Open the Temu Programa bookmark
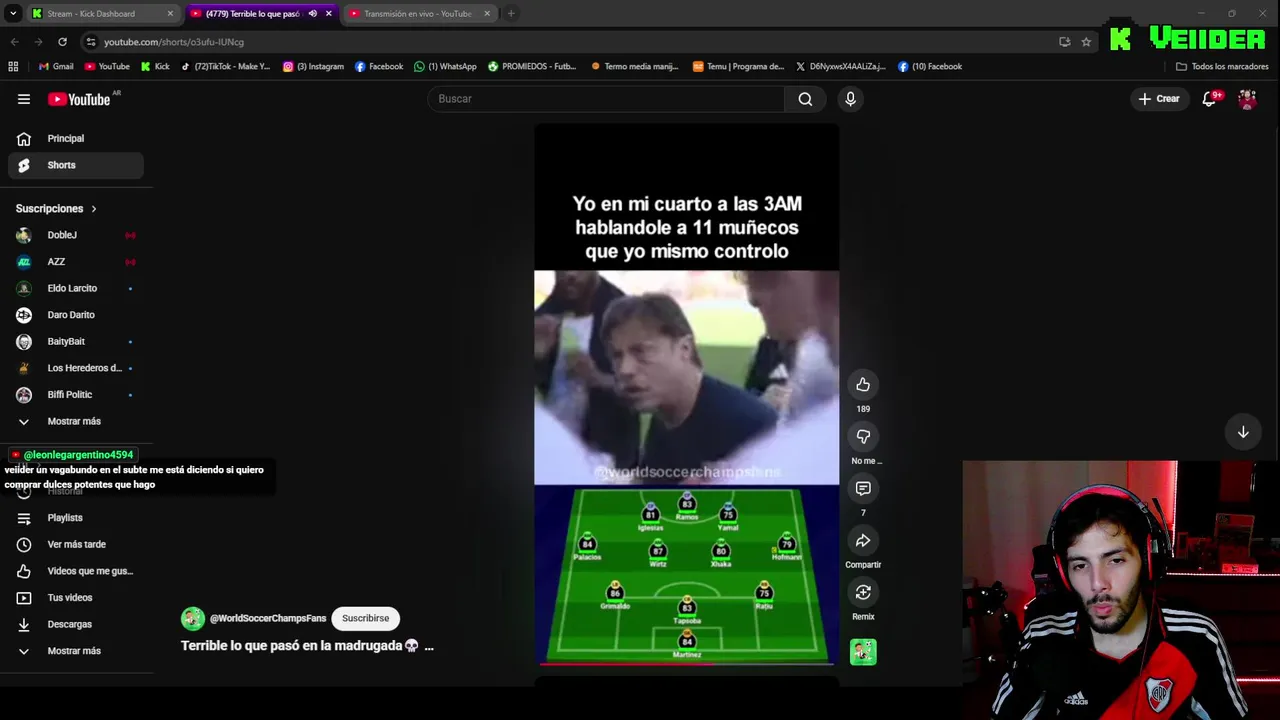Screen dimensions: 1280x720 738,66
